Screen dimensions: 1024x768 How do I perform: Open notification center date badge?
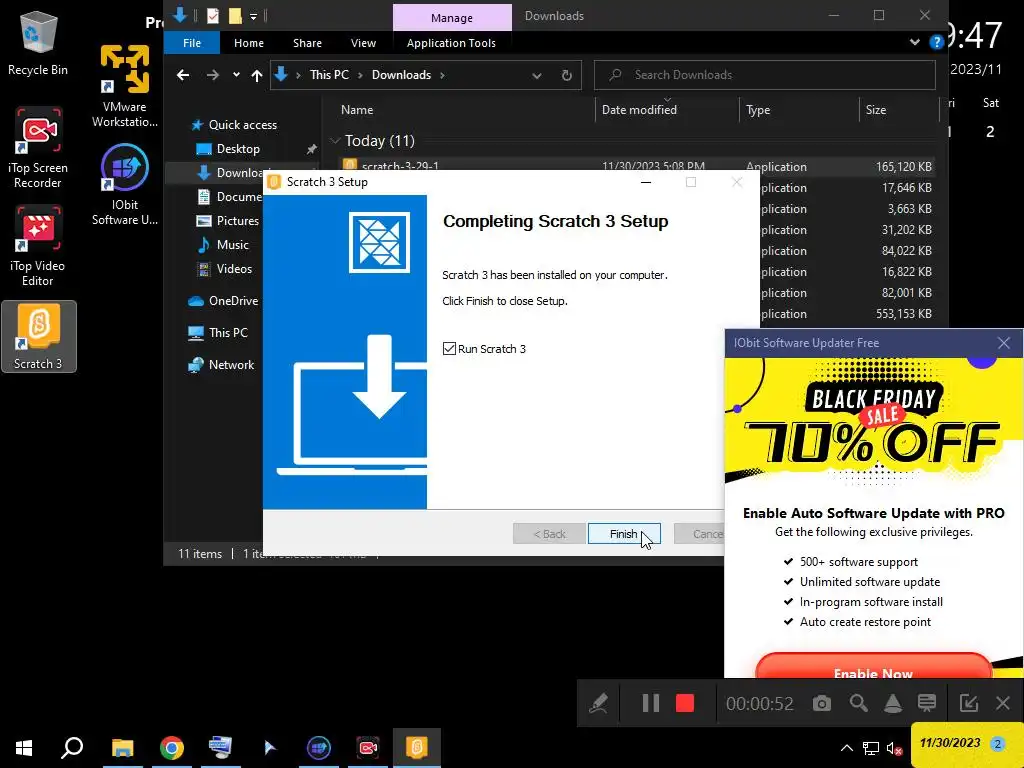click(x=997, y=743)
